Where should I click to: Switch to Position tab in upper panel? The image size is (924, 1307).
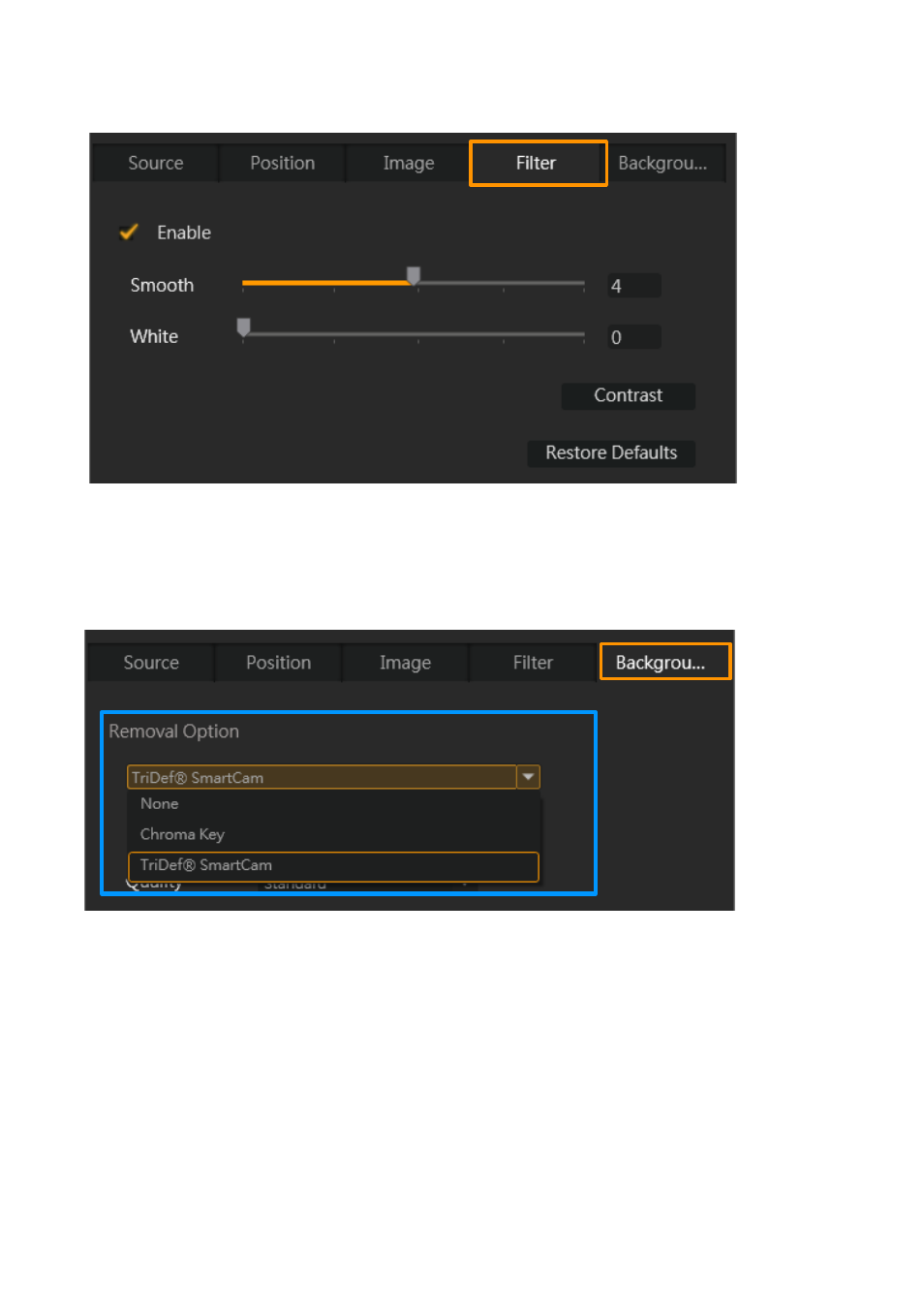pos(282,163)
